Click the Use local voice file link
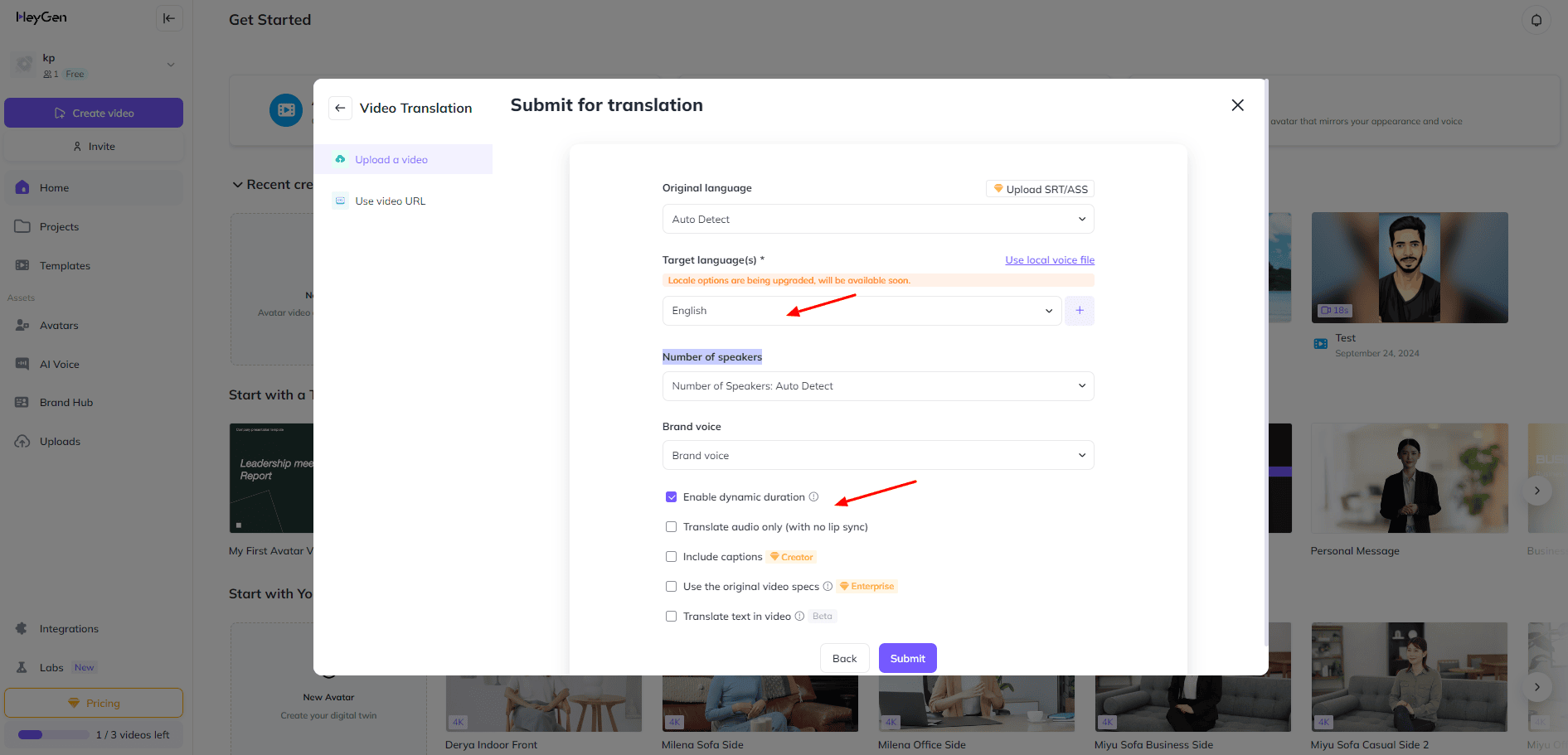This screenshot has height=755, width=1568. pos(1049,260)
